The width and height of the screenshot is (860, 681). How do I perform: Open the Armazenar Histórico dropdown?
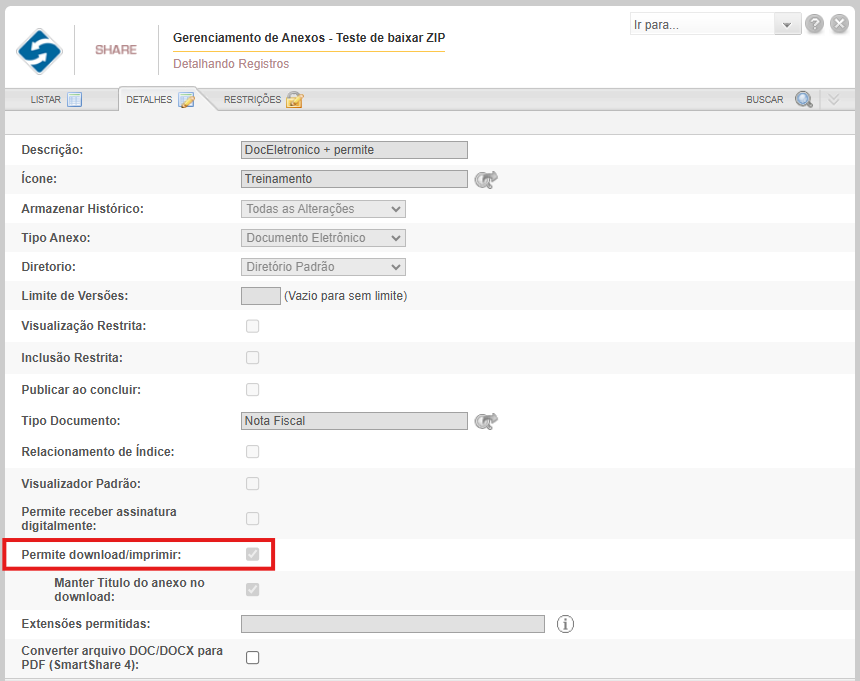point(323,209)
